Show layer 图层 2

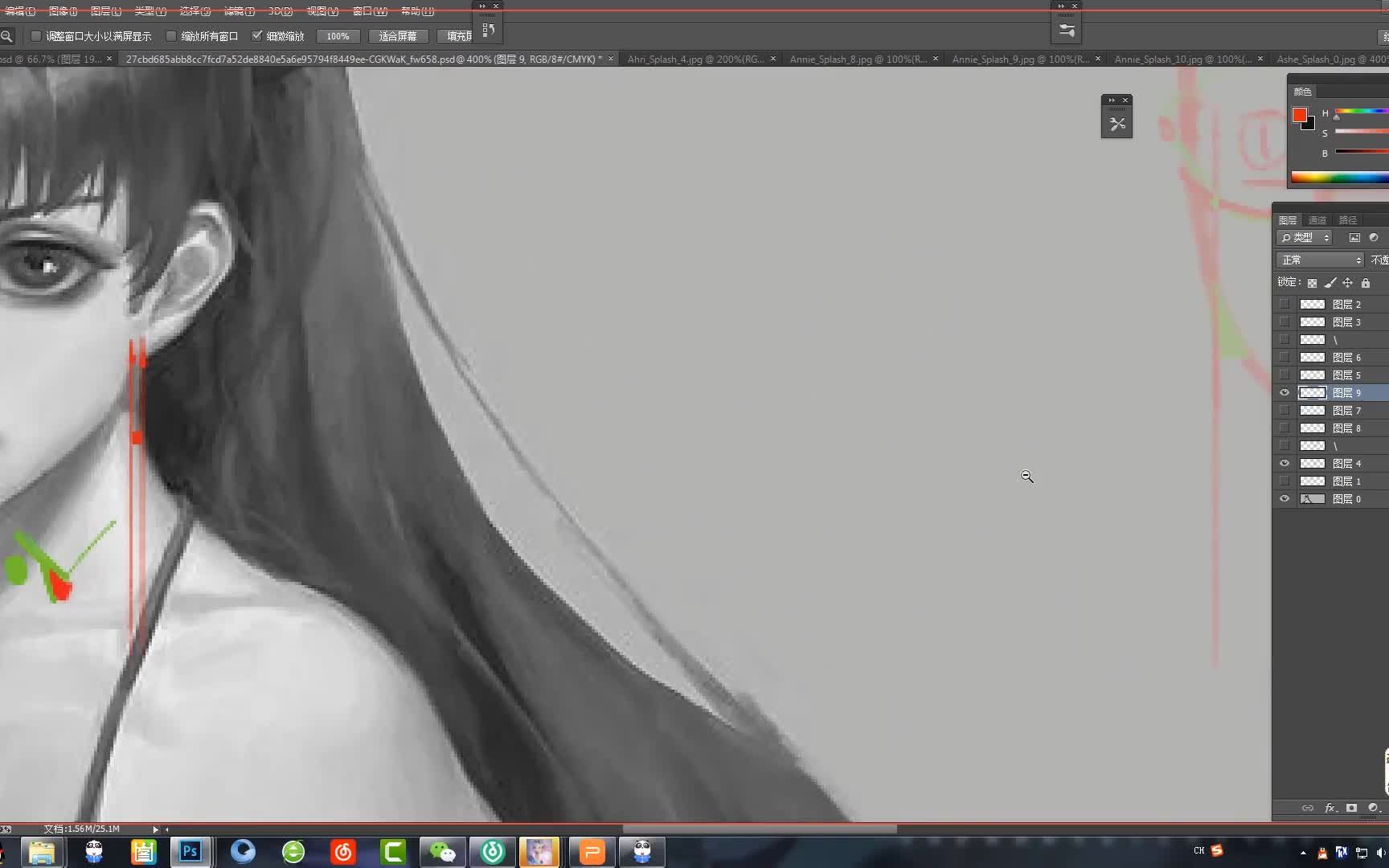point(1284,305)
